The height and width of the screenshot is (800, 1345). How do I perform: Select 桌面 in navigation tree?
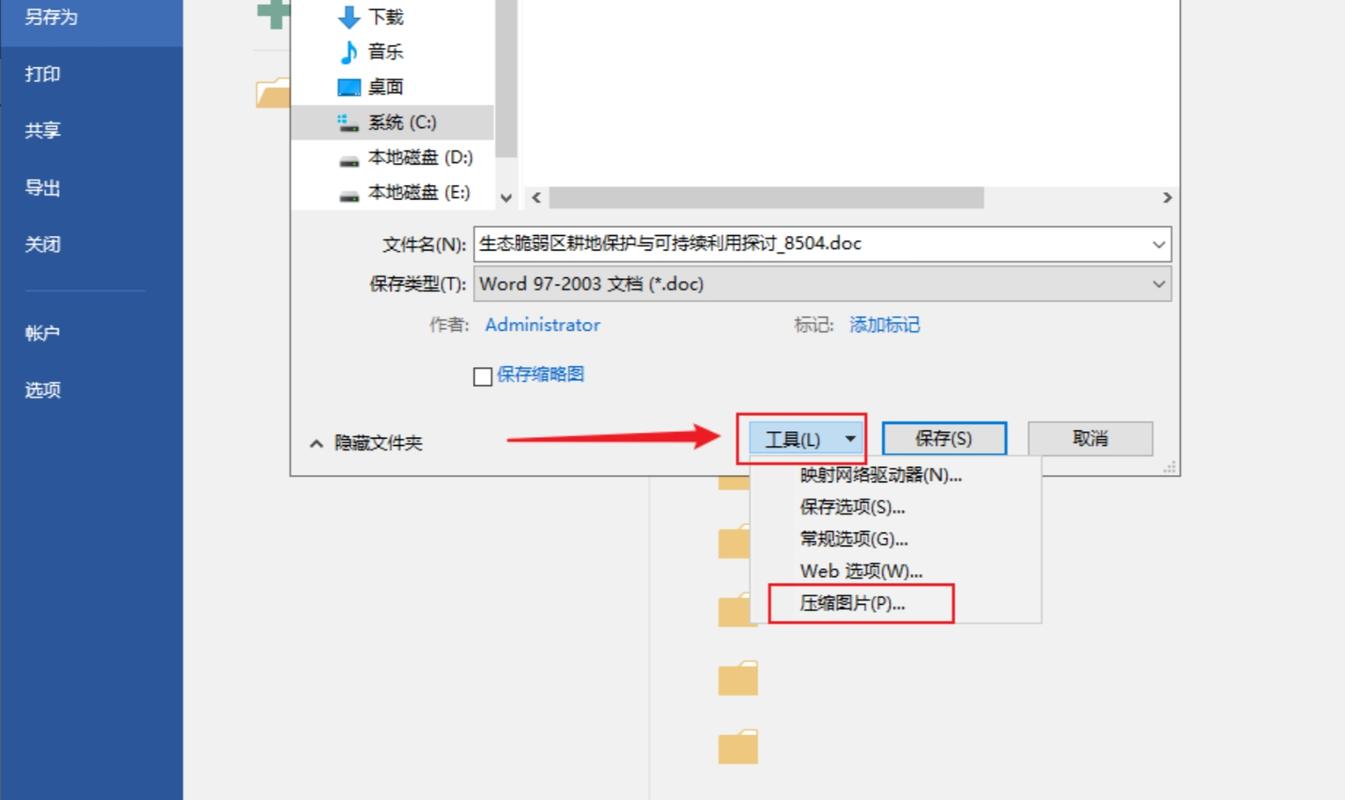point(385,87)
